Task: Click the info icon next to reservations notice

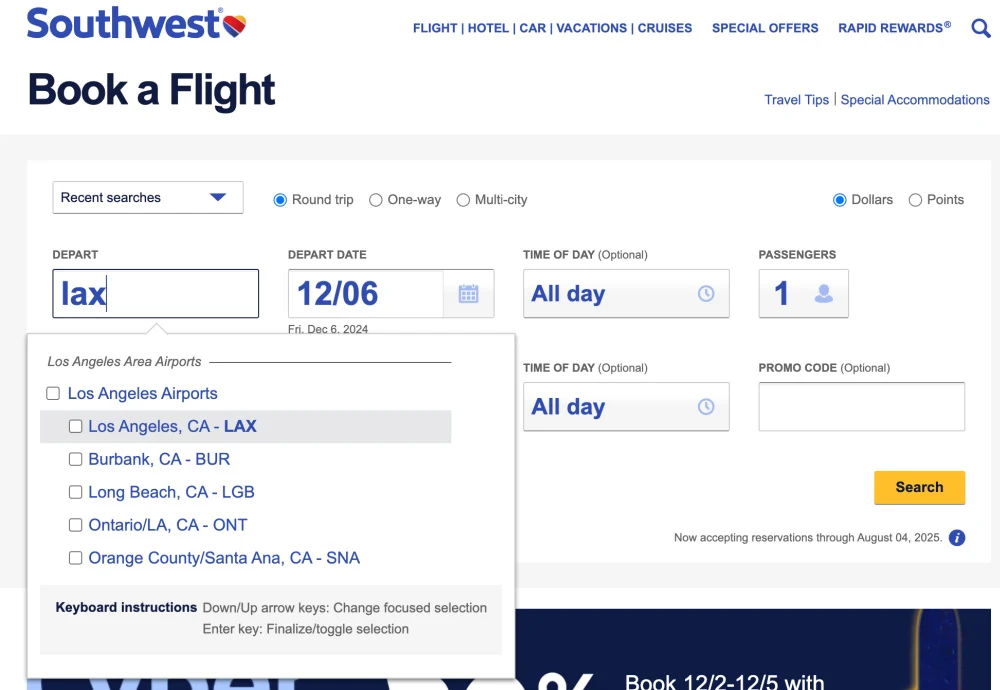Action: click(x=957, y=538)
